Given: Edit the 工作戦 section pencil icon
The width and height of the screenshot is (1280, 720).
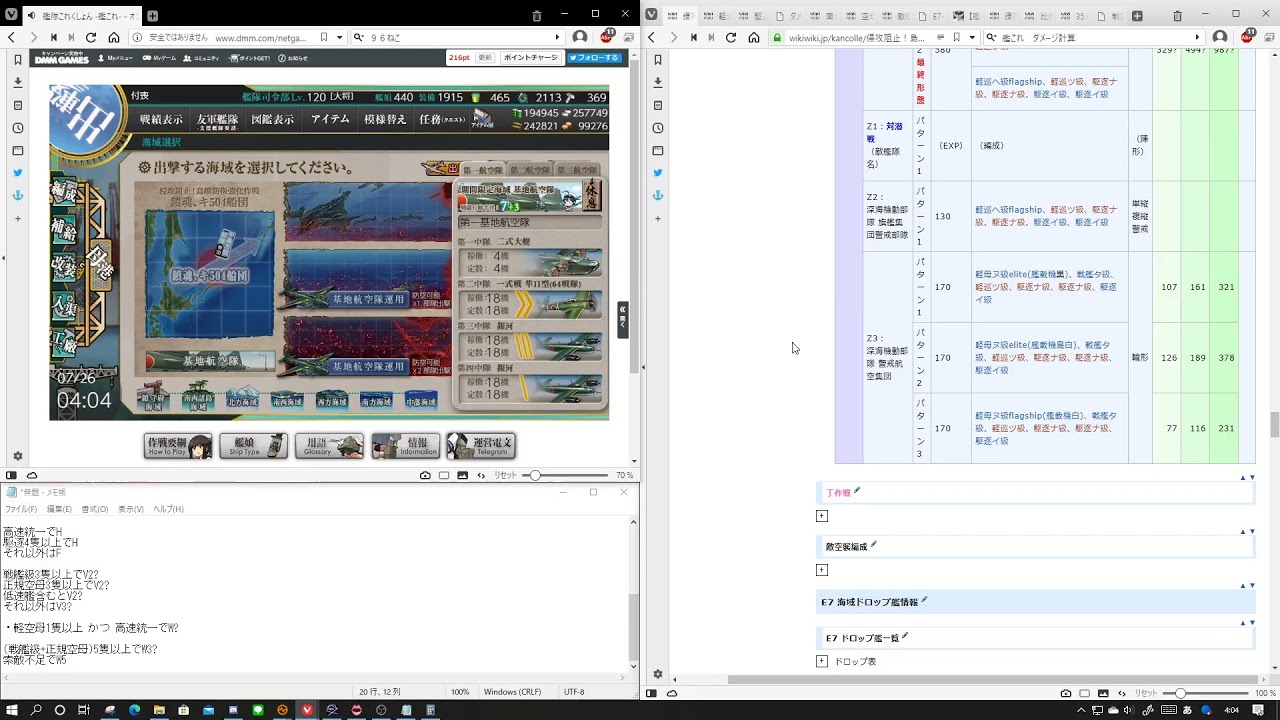Looking at the screenshot, I should 857,491.
